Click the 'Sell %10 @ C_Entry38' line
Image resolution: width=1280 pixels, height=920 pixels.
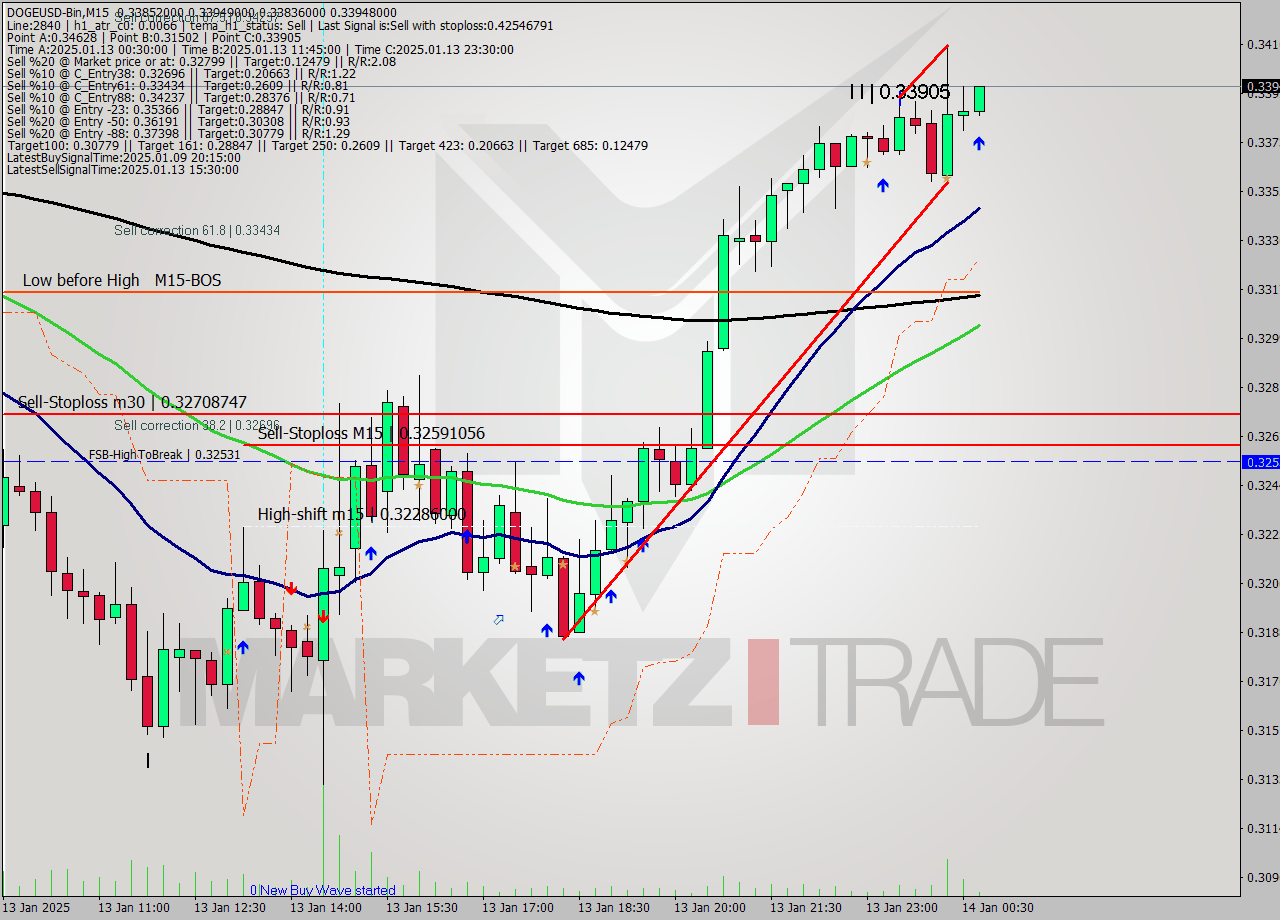coord(181,73)
